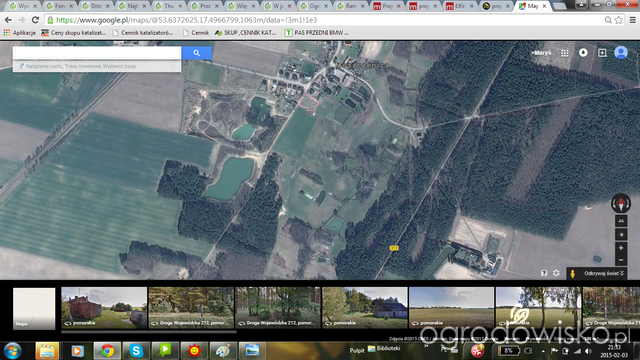Zoom out on the map

621,260
